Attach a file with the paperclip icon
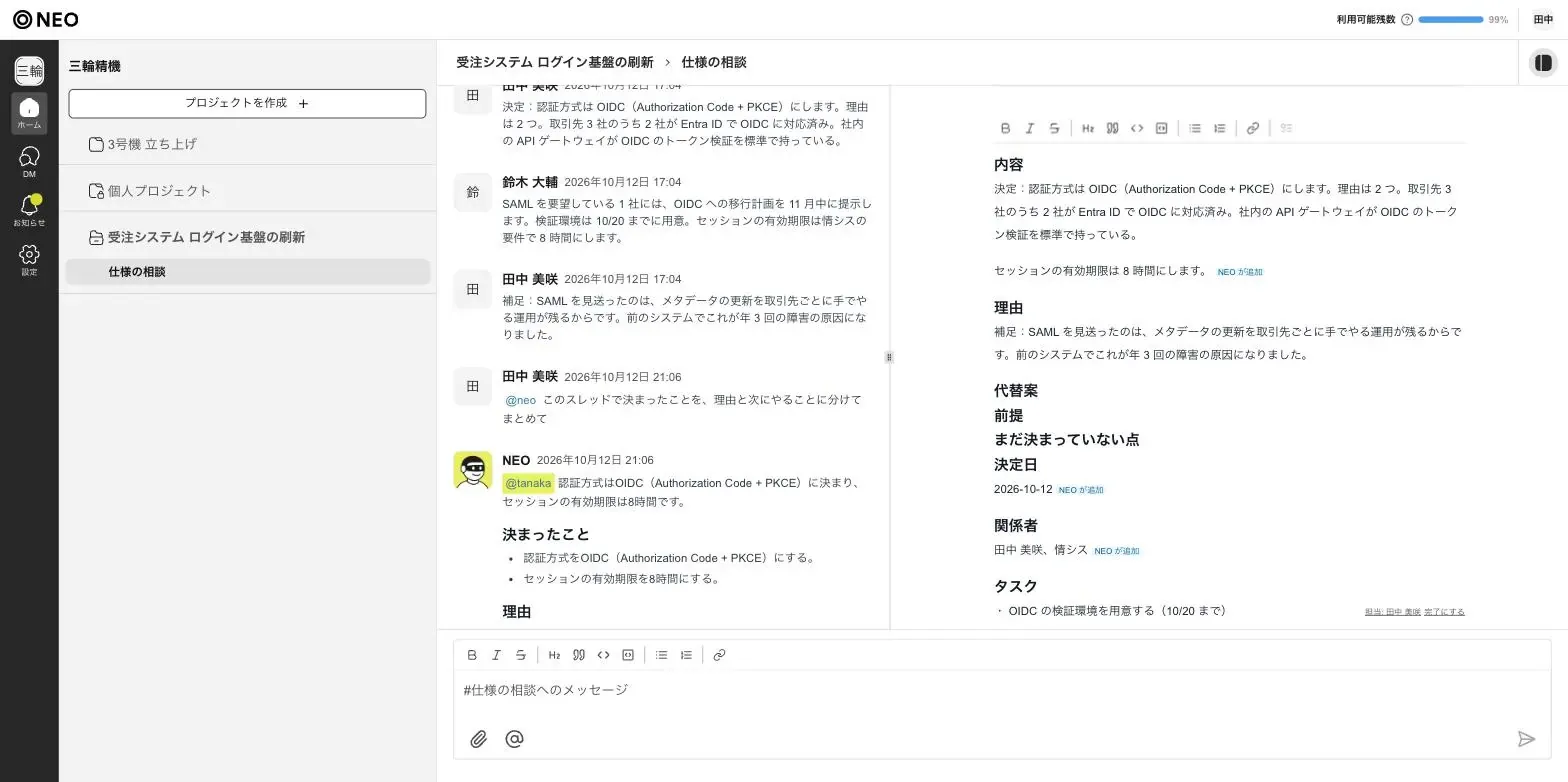 (479, 739)
